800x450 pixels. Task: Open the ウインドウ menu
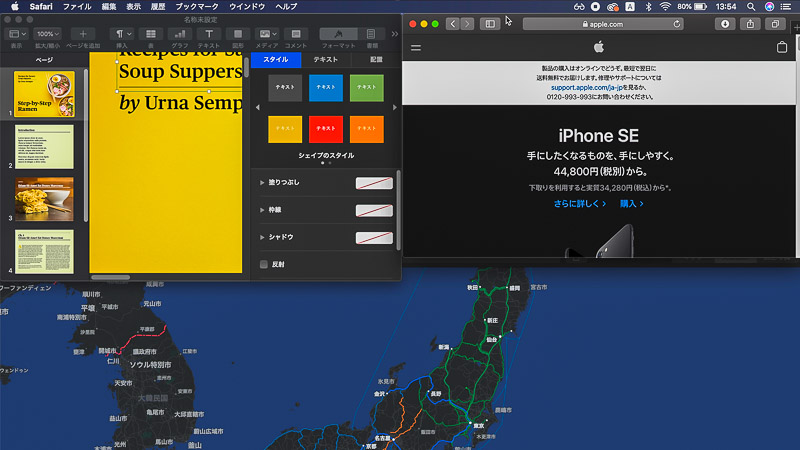(247, 7)
